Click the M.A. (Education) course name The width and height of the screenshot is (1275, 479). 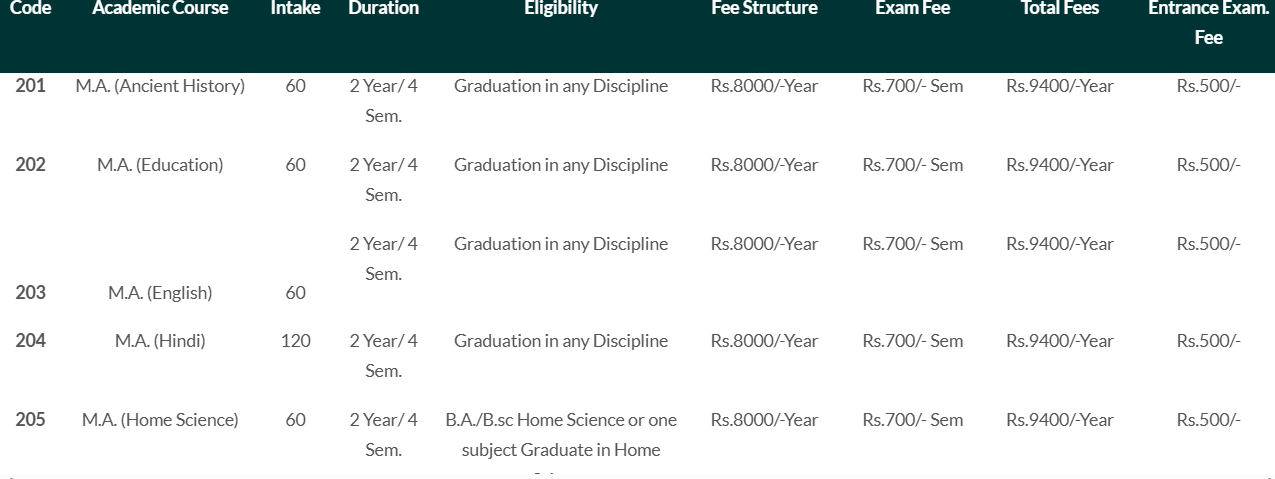[x=160, y=165]
